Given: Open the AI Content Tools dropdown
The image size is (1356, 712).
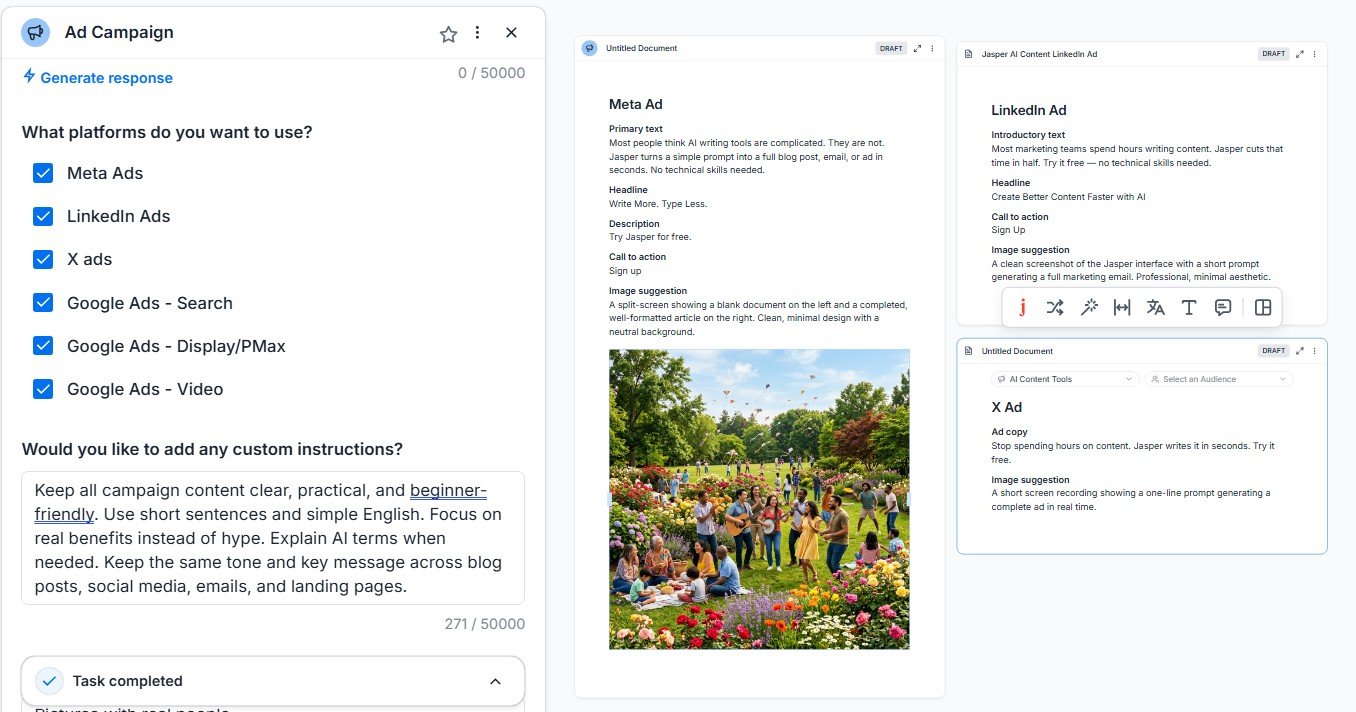Looking at the screenshot, I should 1066,379.
